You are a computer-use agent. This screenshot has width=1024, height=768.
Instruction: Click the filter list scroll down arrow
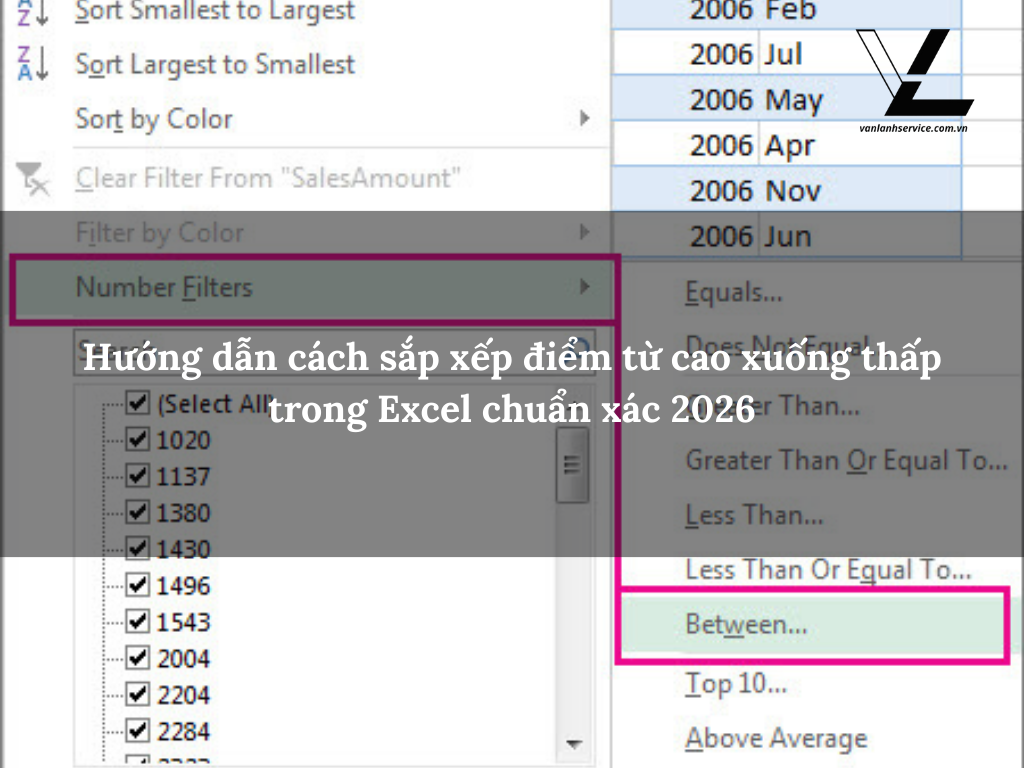click(574, 744)
